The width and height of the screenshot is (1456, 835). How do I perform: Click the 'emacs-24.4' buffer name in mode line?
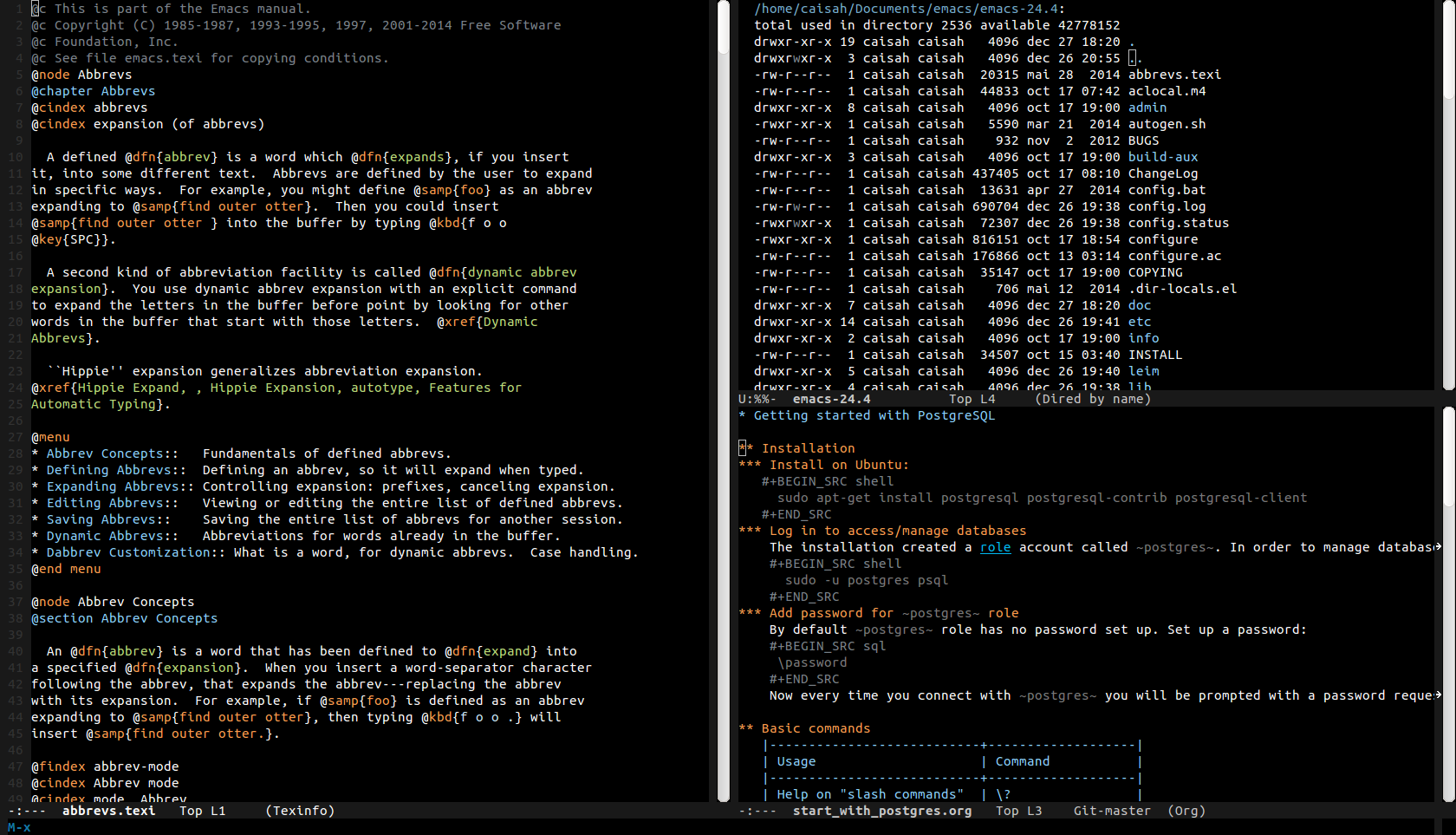click(831, 399)
